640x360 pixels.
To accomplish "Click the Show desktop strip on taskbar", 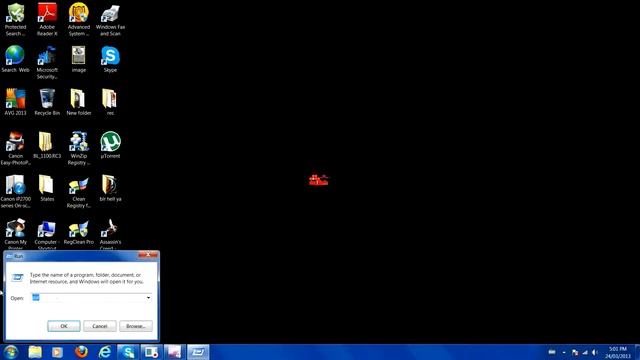I will (x=637, y=352).
